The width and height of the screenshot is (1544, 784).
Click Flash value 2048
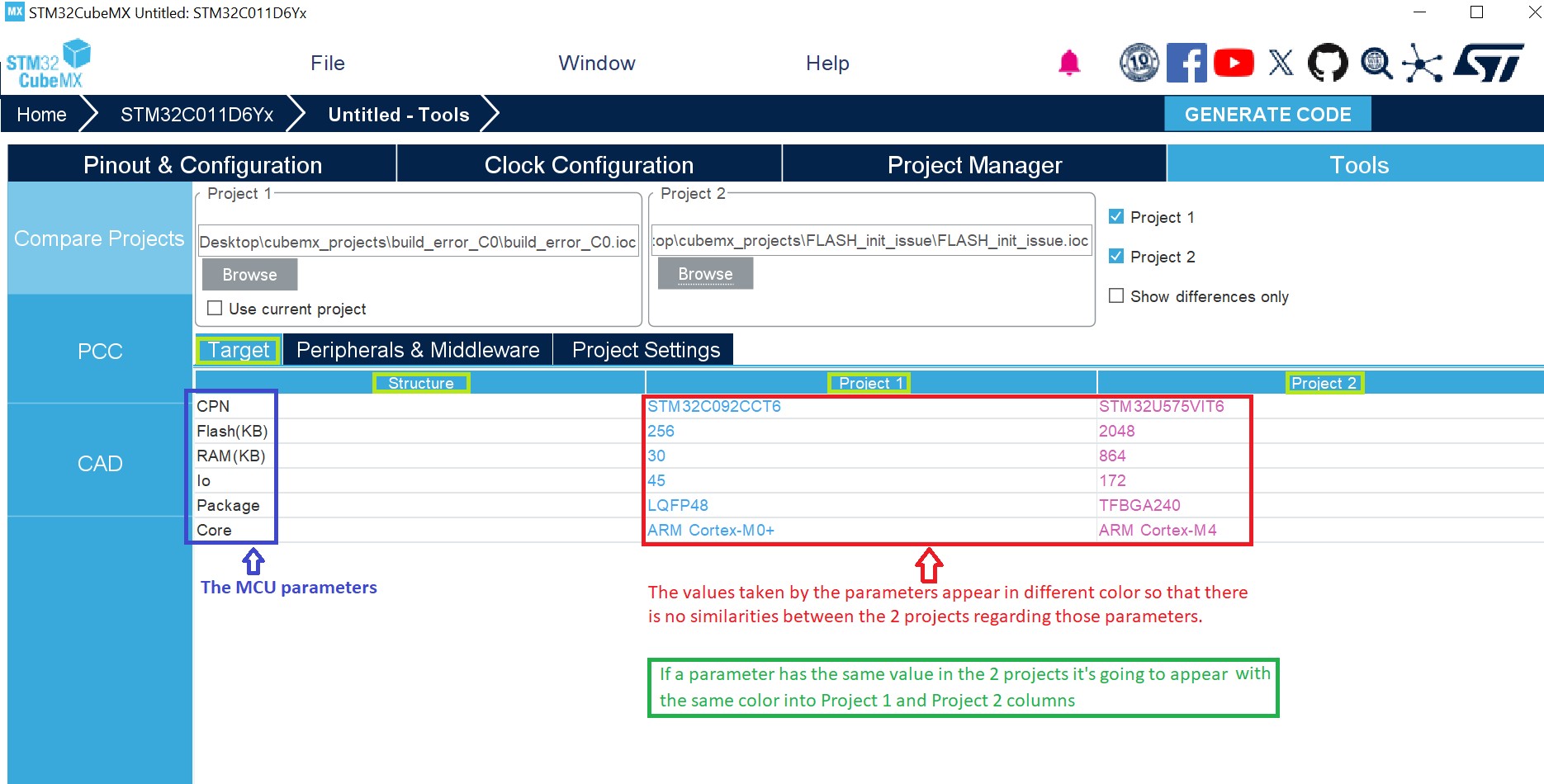[1116, 431]
